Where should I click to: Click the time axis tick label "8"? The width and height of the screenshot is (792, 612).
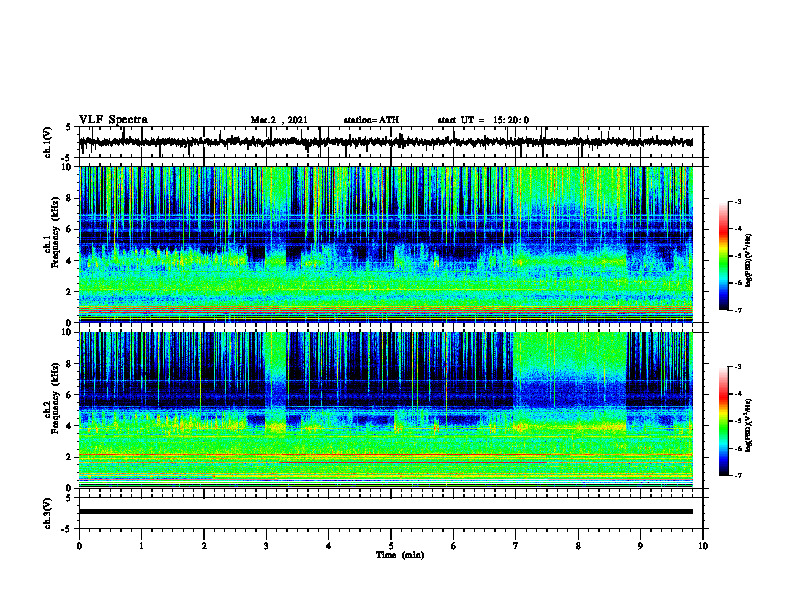click(578, 546)
